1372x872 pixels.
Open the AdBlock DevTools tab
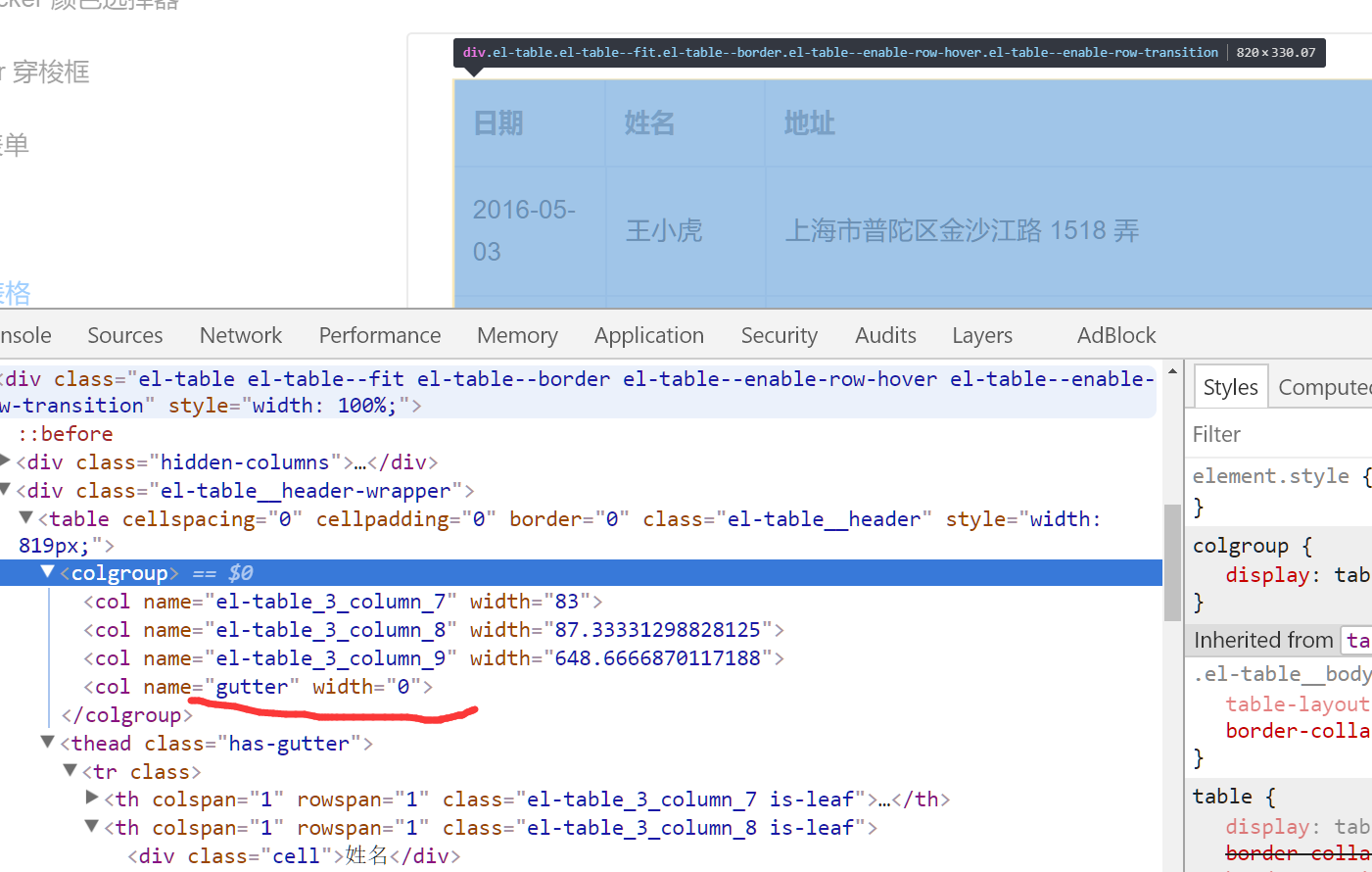tap(1116, 335)
